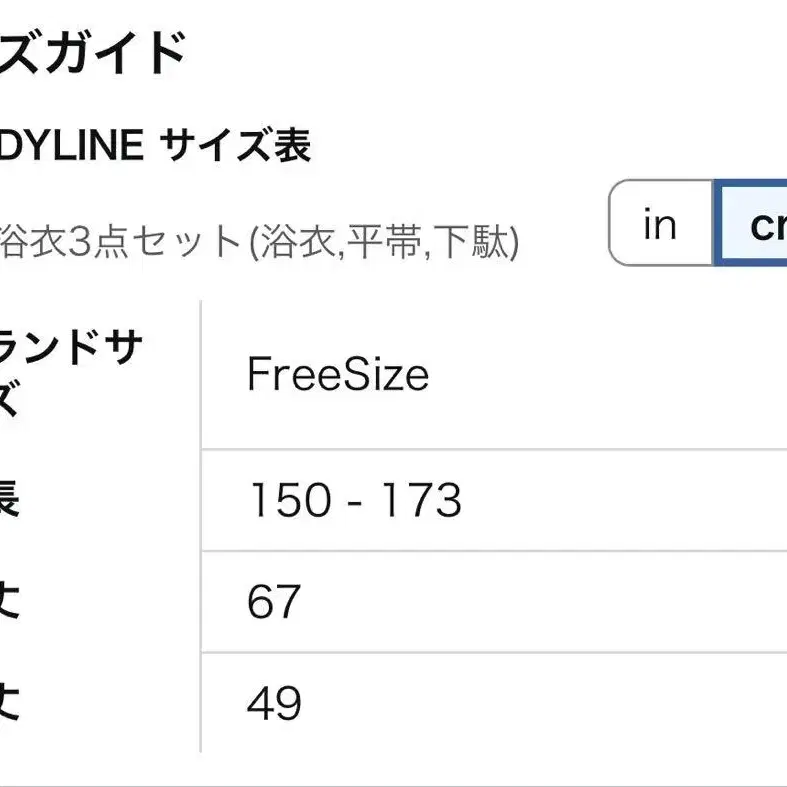Select the dash between 150 and 173
Screen dimensions: 787x787
[x=354, y=501]
